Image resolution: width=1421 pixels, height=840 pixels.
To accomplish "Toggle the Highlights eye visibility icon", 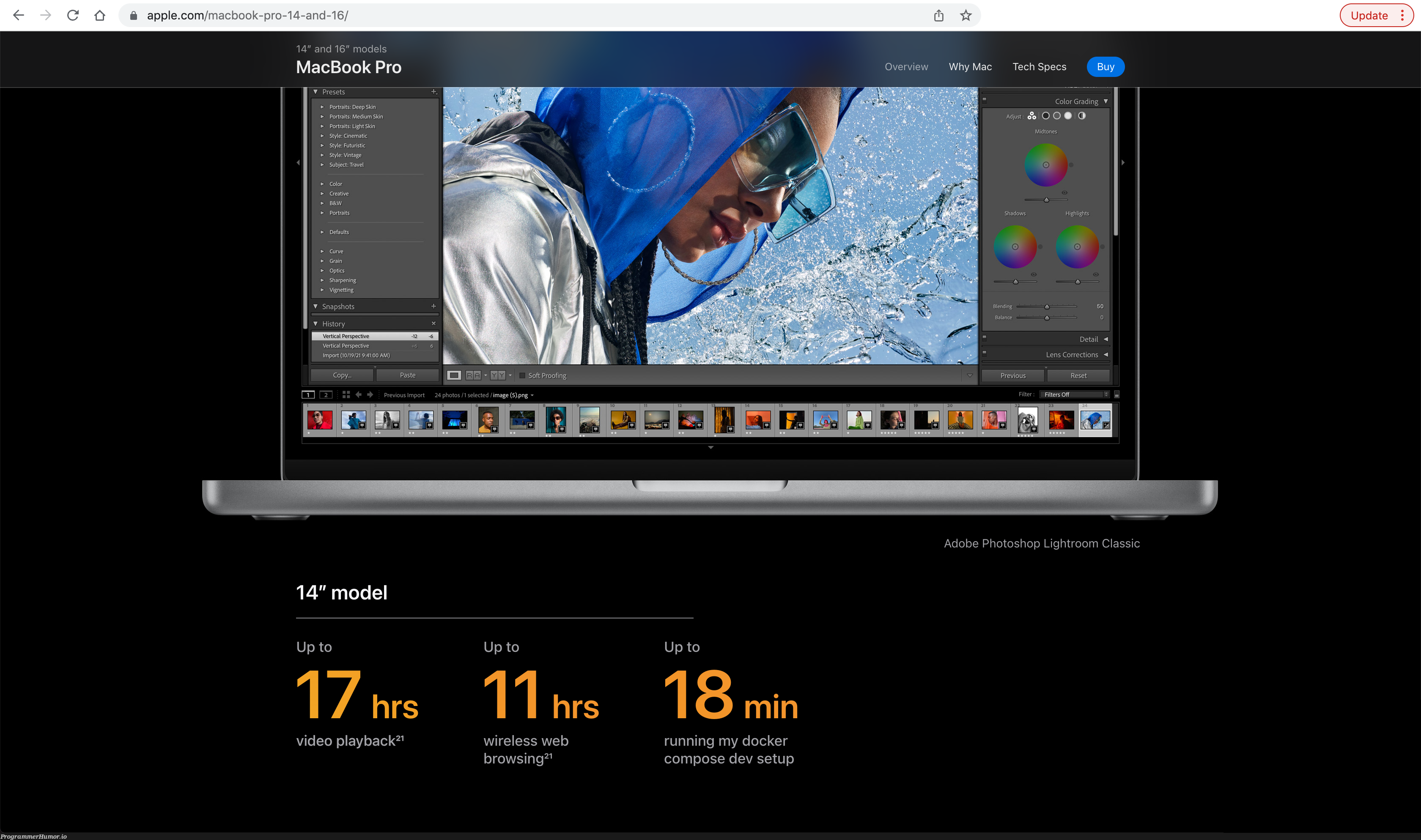I will coord(1096,274).
